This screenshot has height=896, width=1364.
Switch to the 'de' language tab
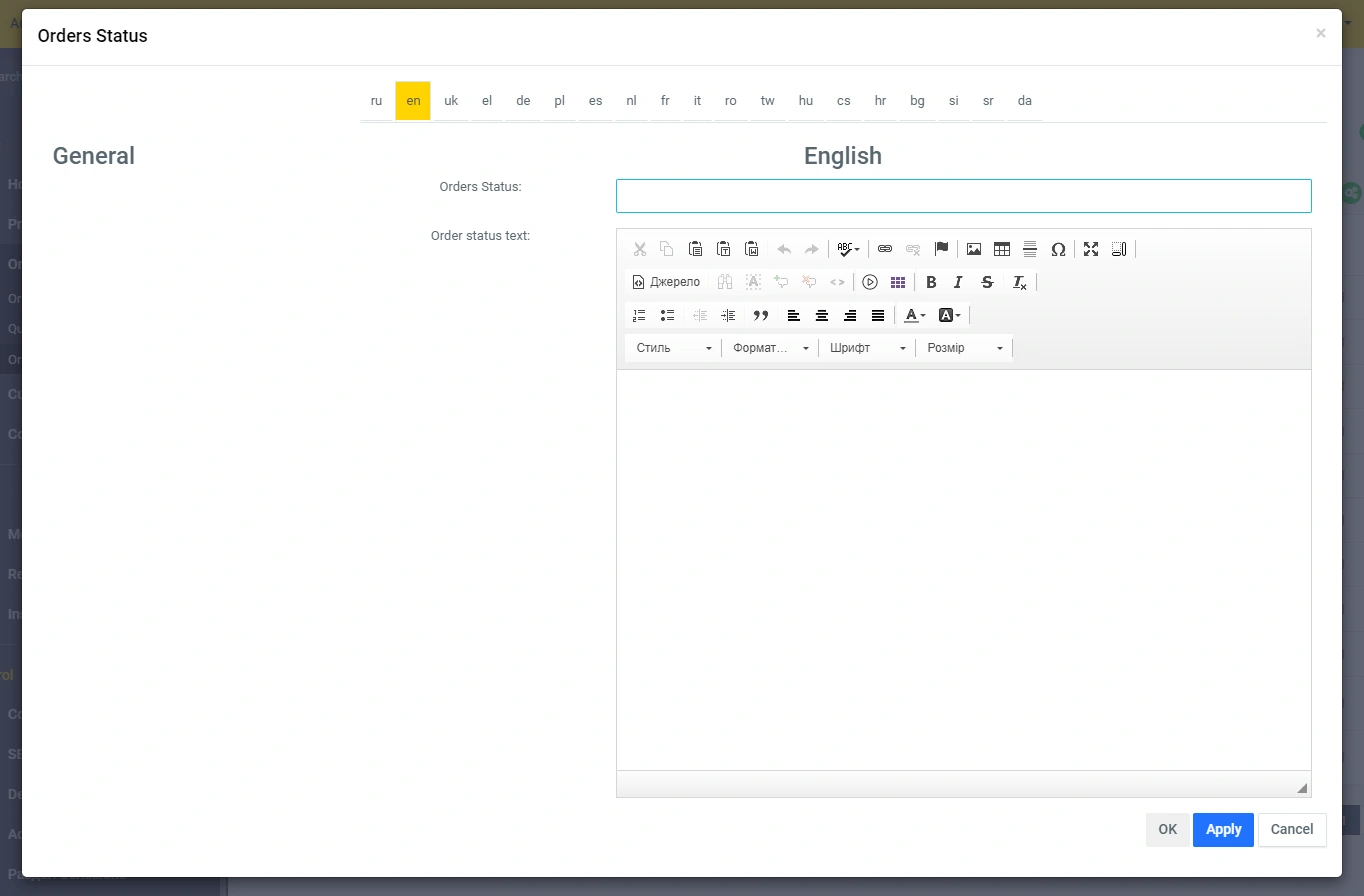(523, 101)
